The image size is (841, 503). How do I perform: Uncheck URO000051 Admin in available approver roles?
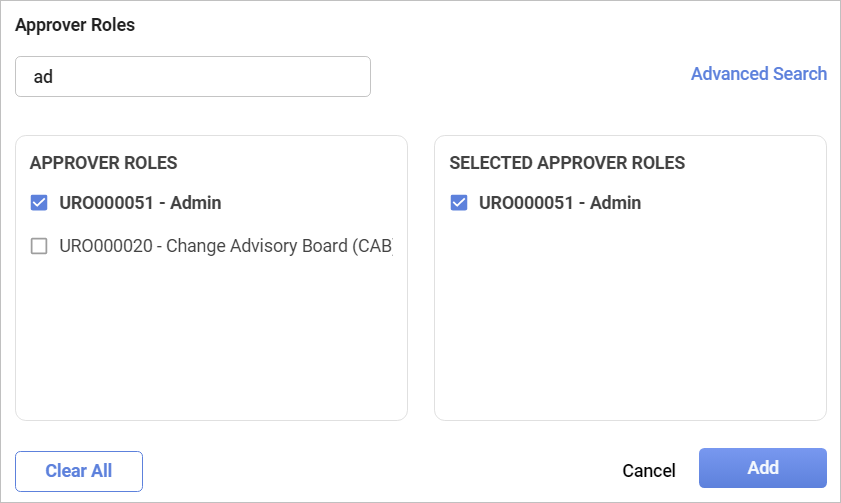pos(39,203)
